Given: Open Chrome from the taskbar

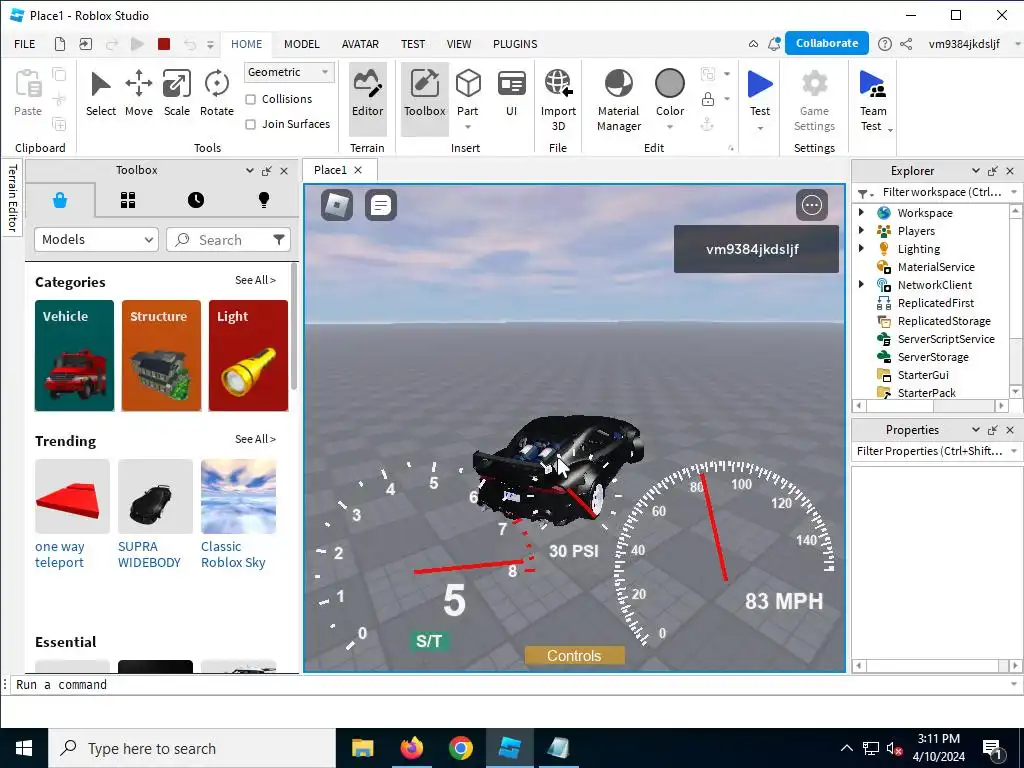Looking at the screenshot, I should pos(460,748).
